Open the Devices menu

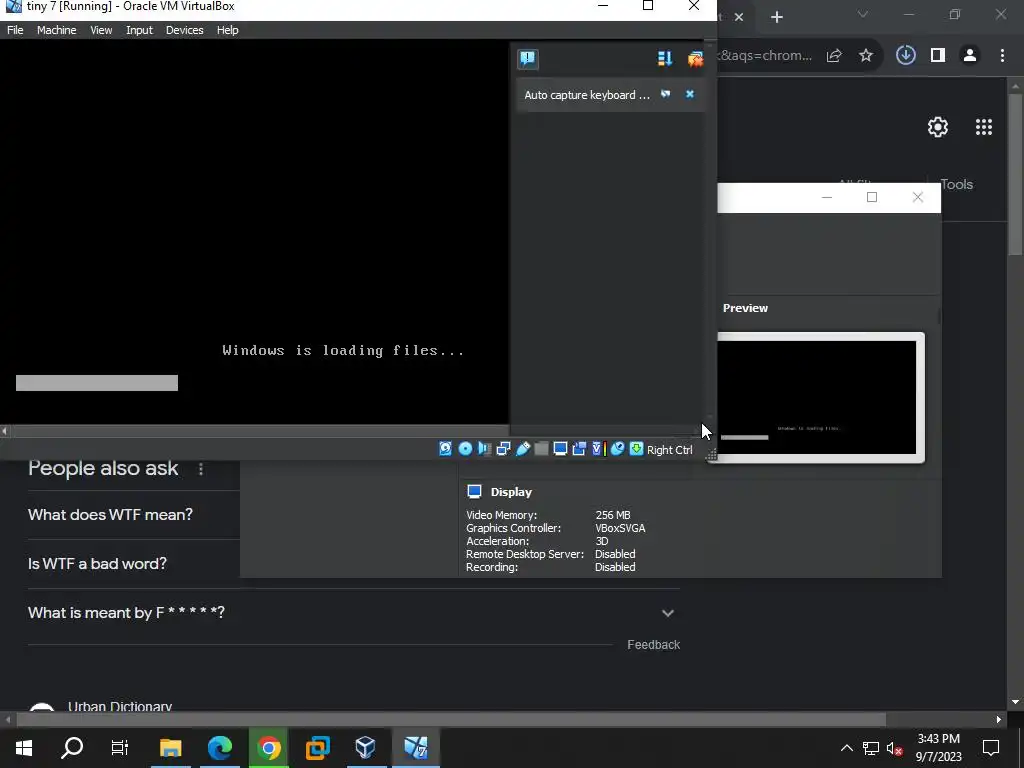pos(184,30)
